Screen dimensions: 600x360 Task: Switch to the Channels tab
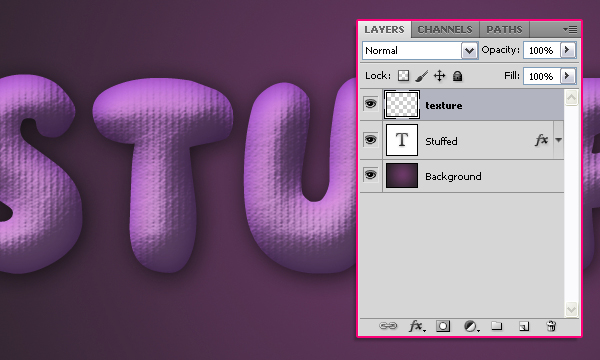[x=445, y=29]
